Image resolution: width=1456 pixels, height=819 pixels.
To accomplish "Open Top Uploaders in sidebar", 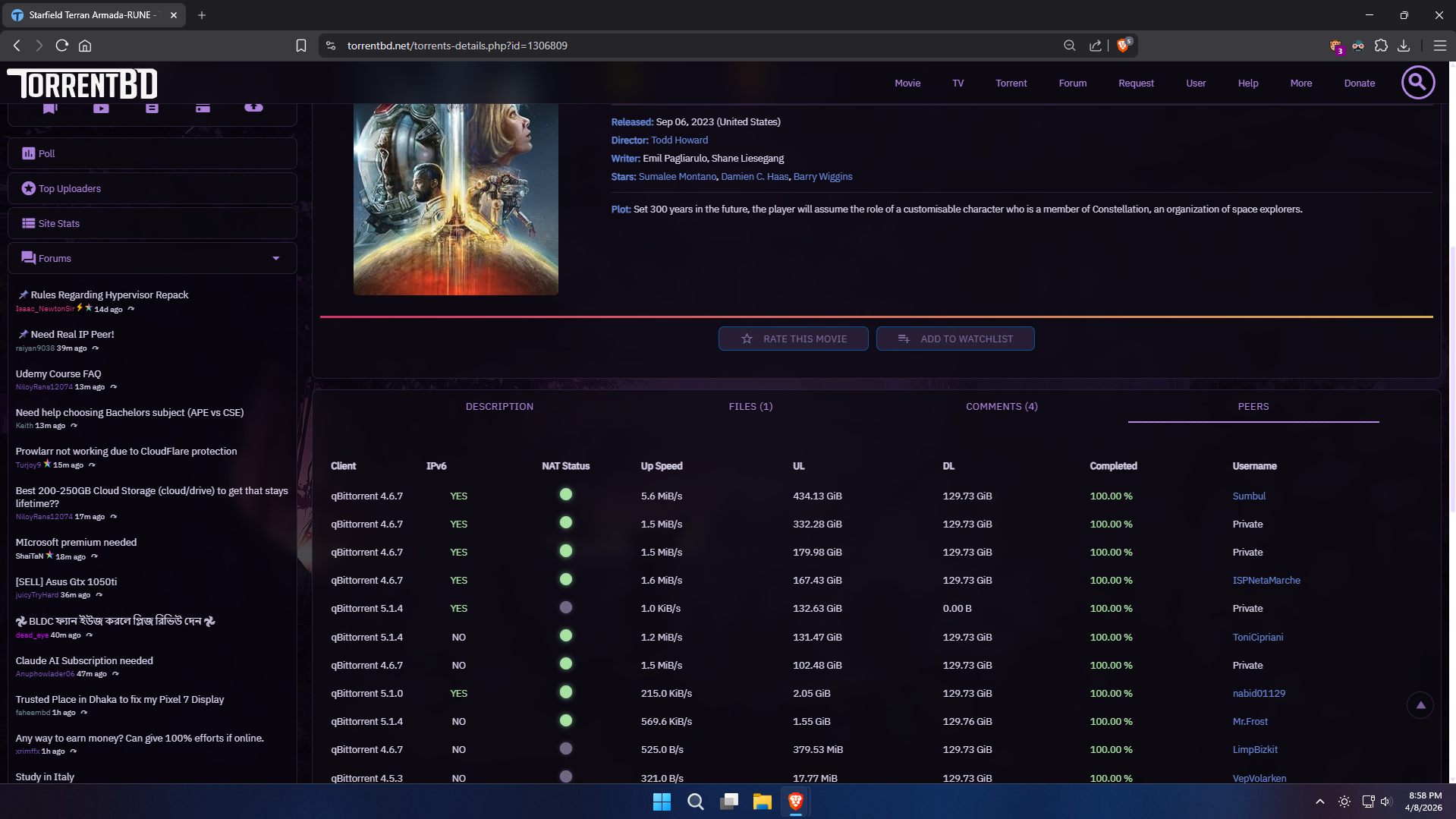I will click(x=152, y=188).
